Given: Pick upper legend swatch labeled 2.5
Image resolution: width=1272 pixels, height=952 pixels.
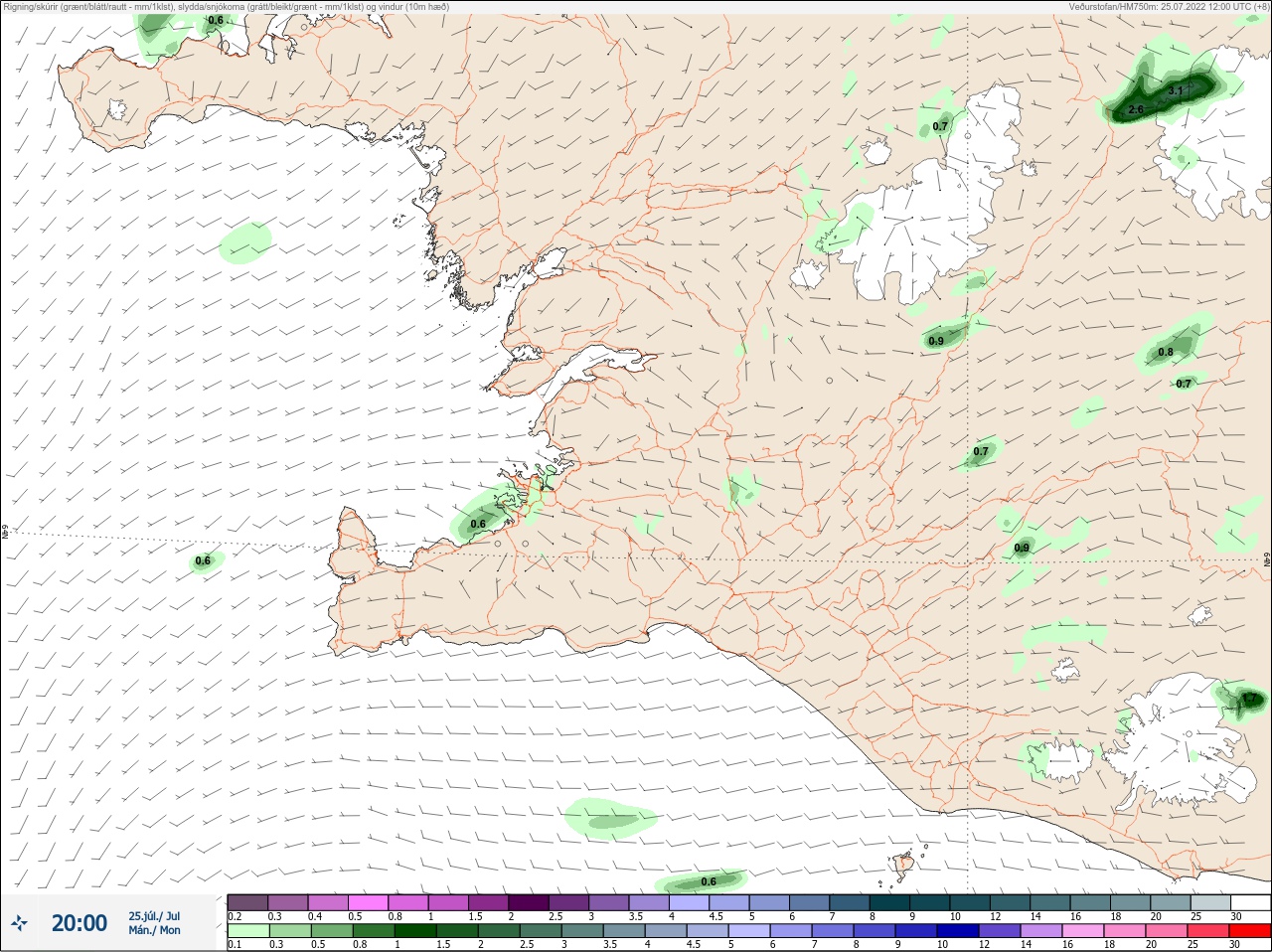Looking at the screenshot, I should (568, 902).
